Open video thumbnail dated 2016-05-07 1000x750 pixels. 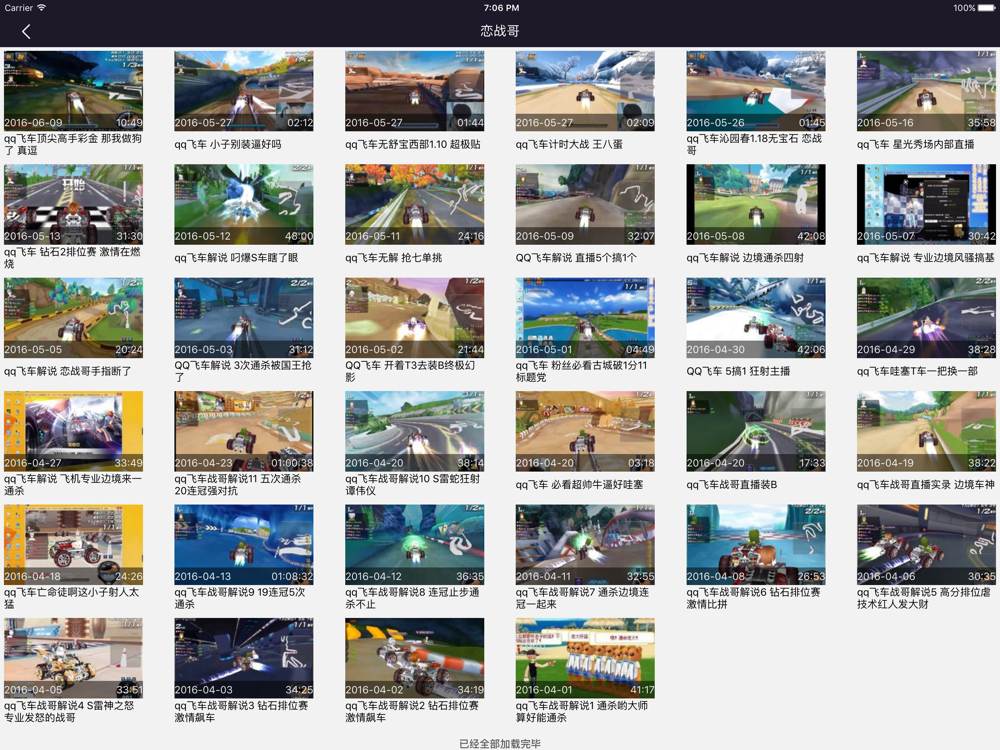point(926,204)
